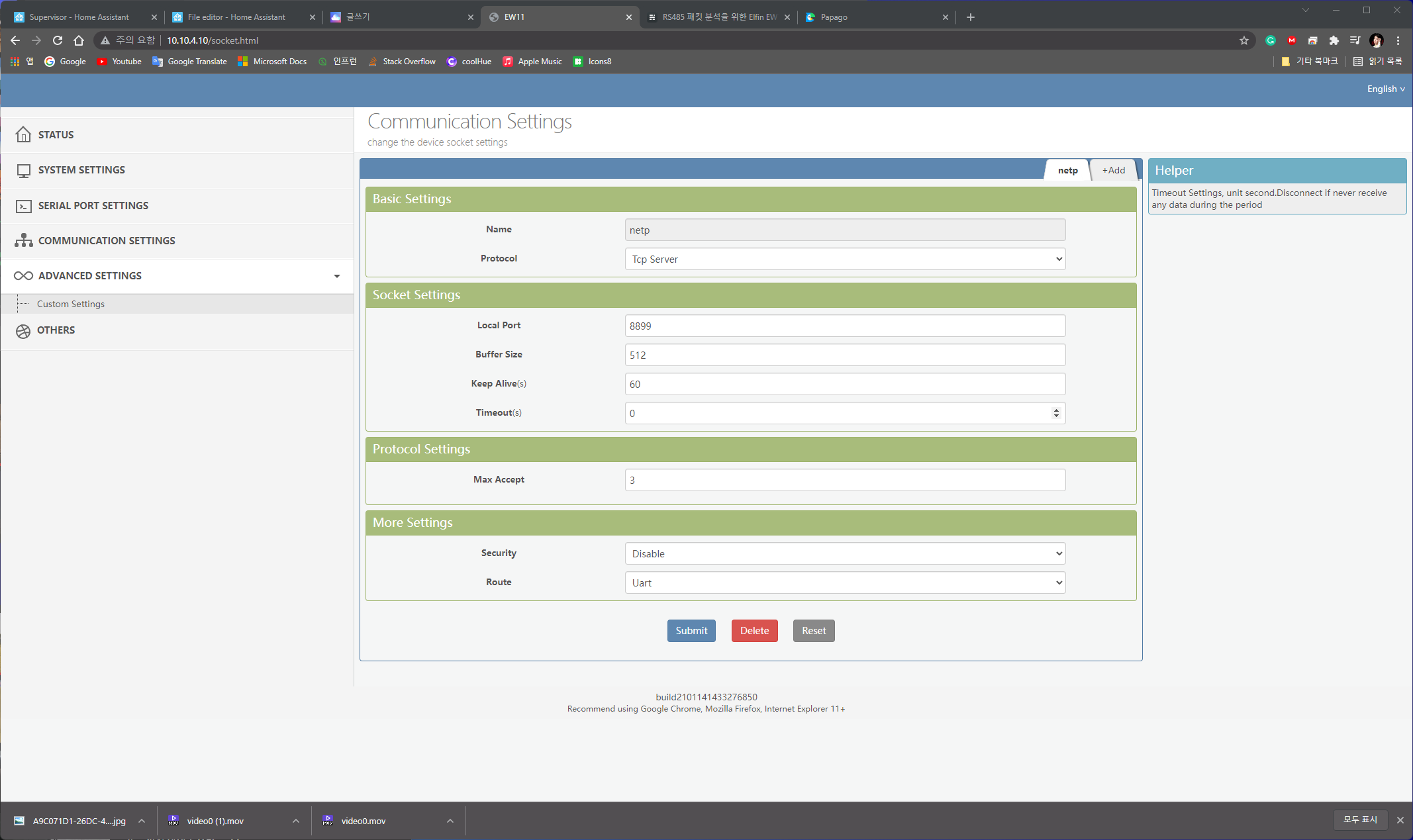Click the Others globe icon
The image size is (1413, 840).
[23, 331]
